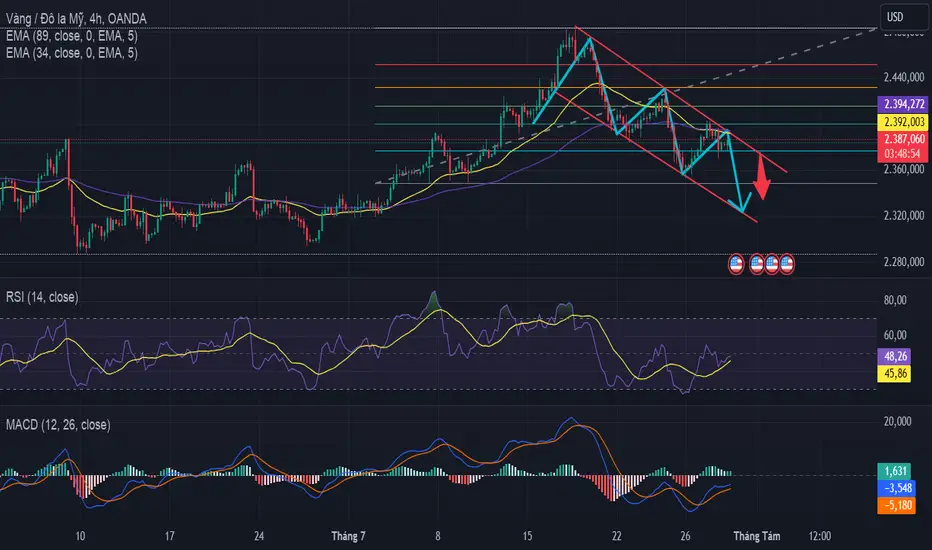Screen dimensions: 932x550
Task: Click the 03:48:54 bar countdown label
Action: (x=902, y=154)
